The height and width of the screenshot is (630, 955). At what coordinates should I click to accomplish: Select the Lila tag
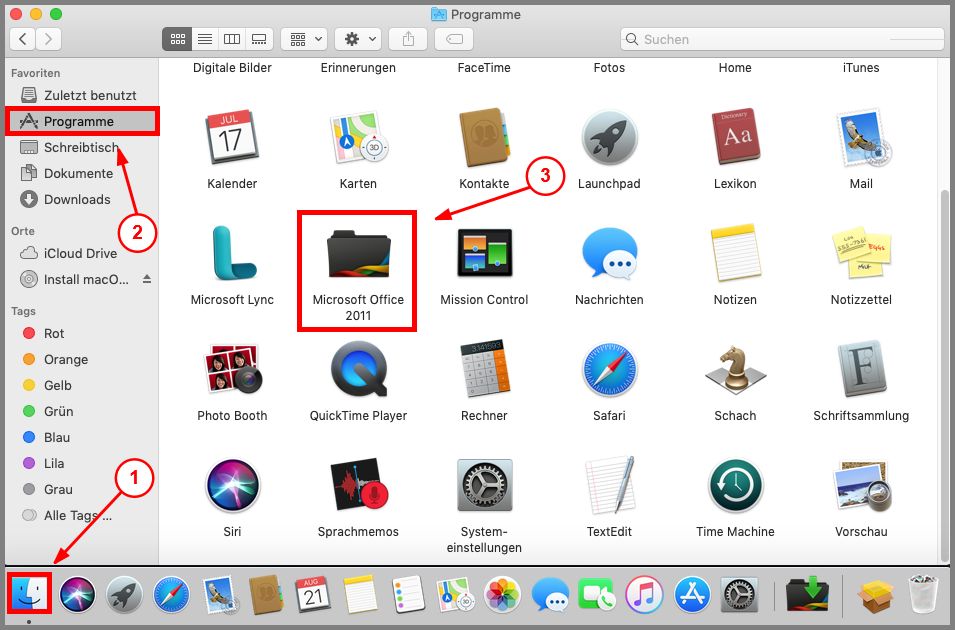click(x=82, y=464)
